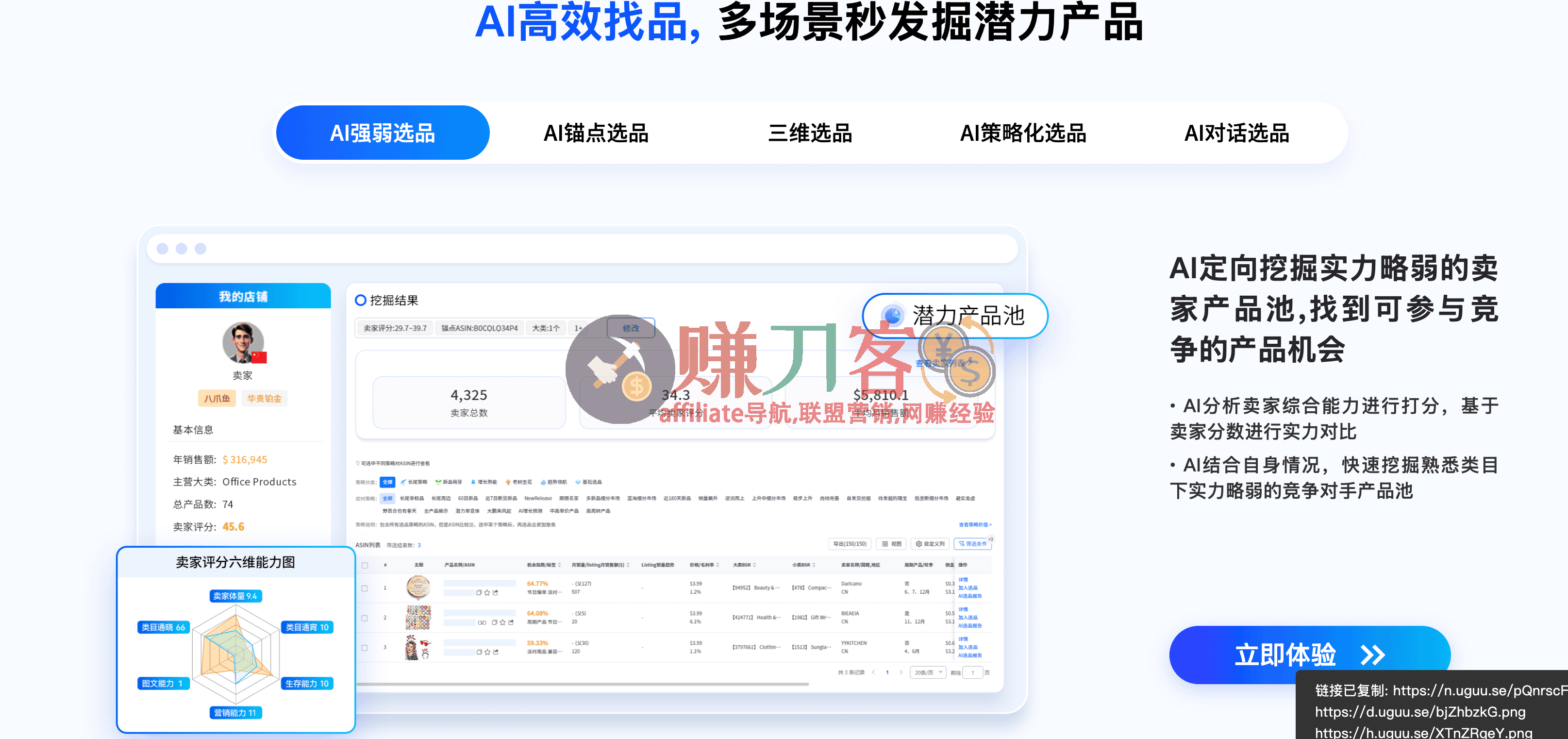Select 基石选品 strategy with diamond icon
This screenshot has height=739, width=1568.
click(x=588, y=482)
